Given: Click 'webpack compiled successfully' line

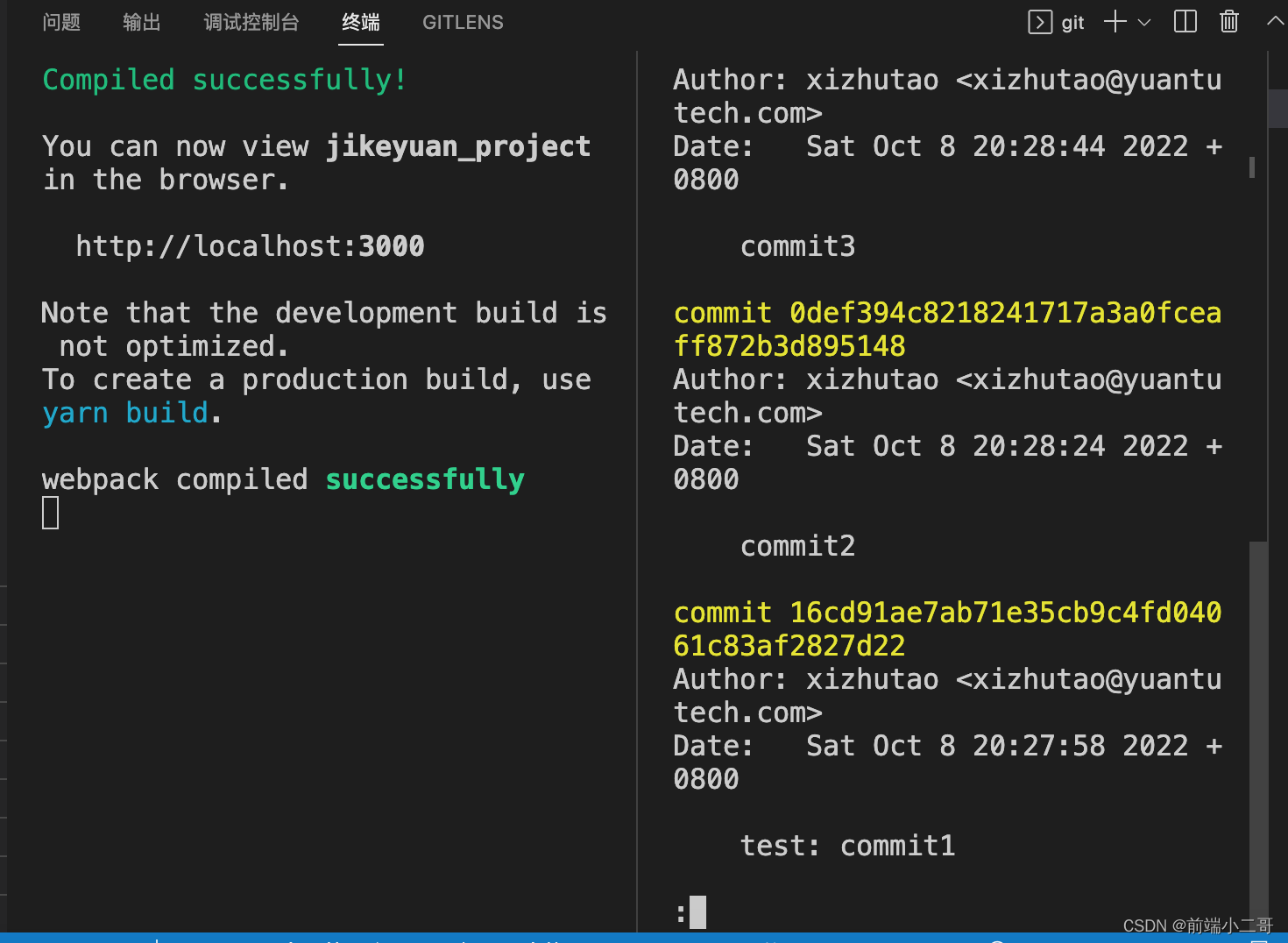Looking at the screenshot, I should point(283,479).
